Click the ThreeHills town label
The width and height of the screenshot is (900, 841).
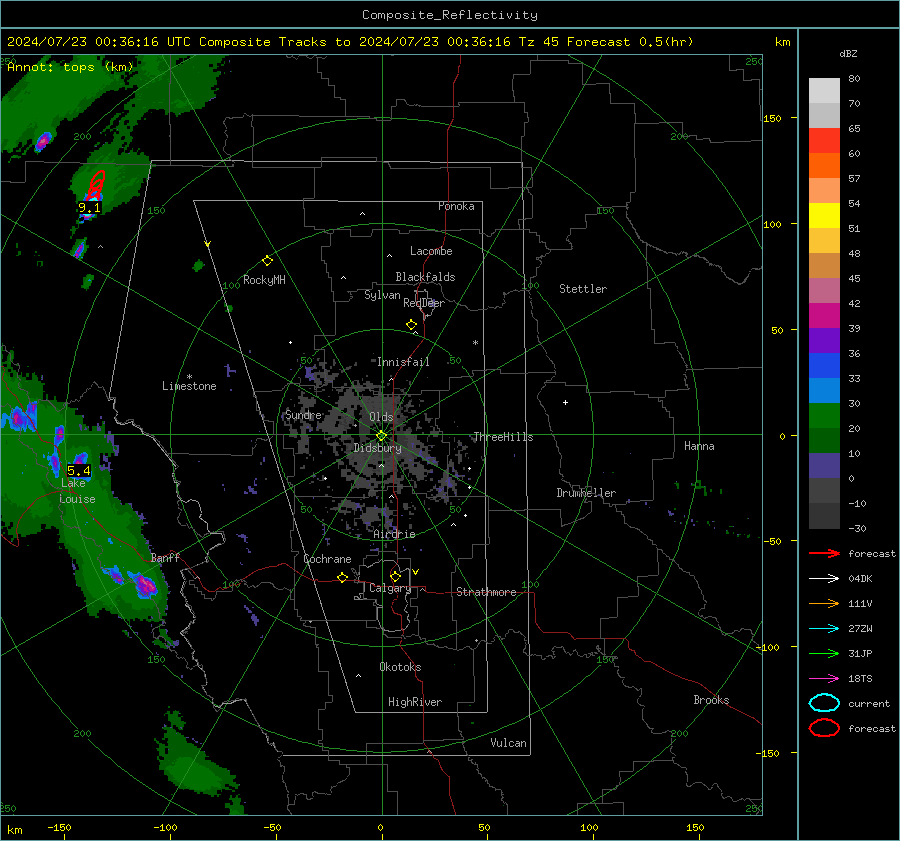pos(503,437)
